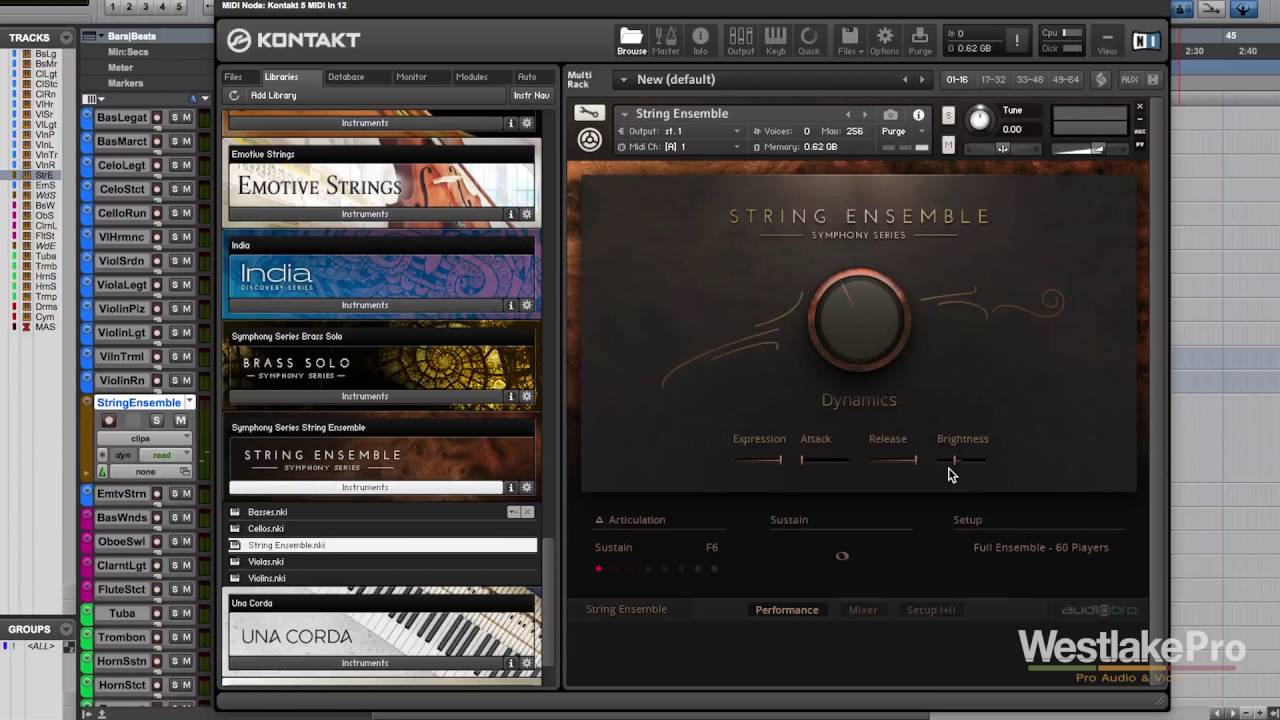Open the multi preset dropdown 'New (default)'

pos(623,79)
